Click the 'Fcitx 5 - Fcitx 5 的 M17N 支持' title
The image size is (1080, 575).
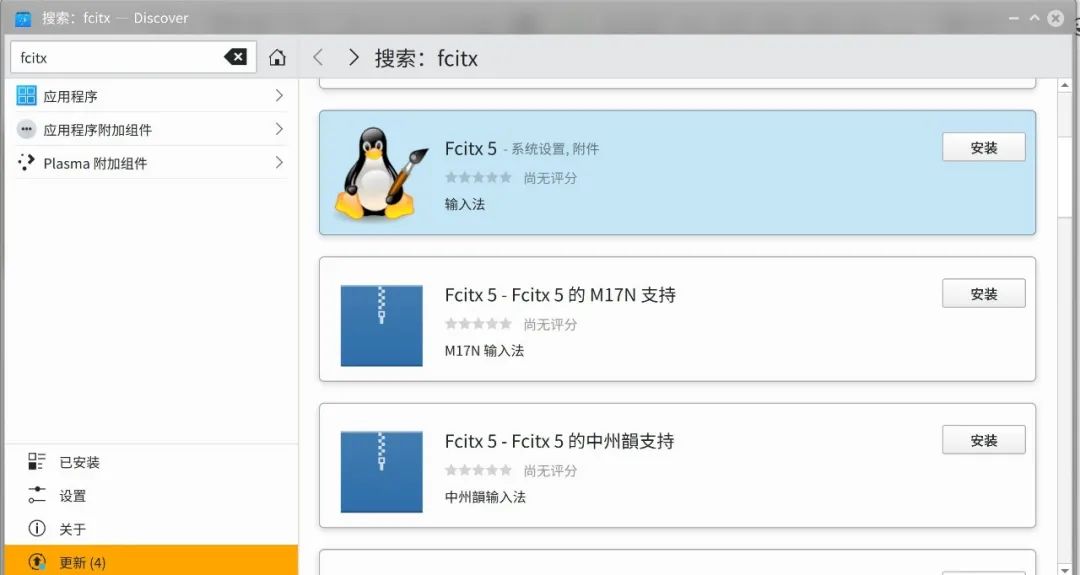[560, 295]
